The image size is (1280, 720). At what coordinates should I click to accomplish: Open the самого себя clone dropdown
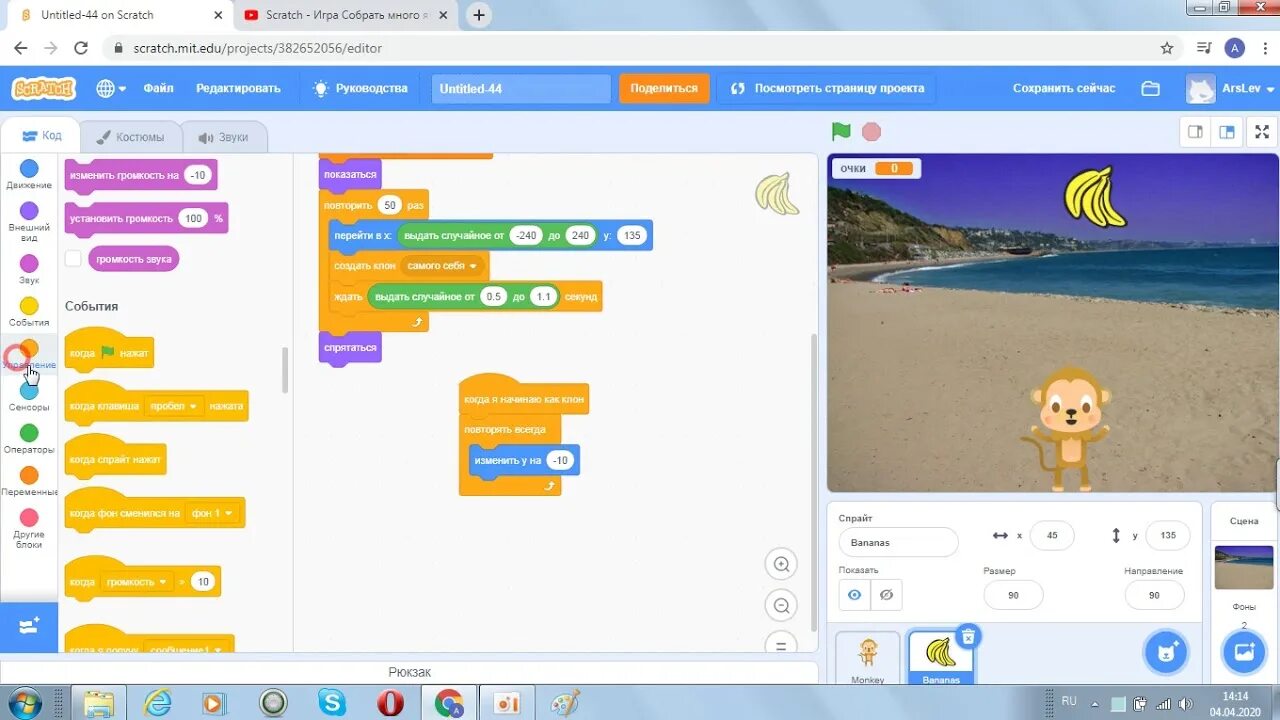pos(443,265)
